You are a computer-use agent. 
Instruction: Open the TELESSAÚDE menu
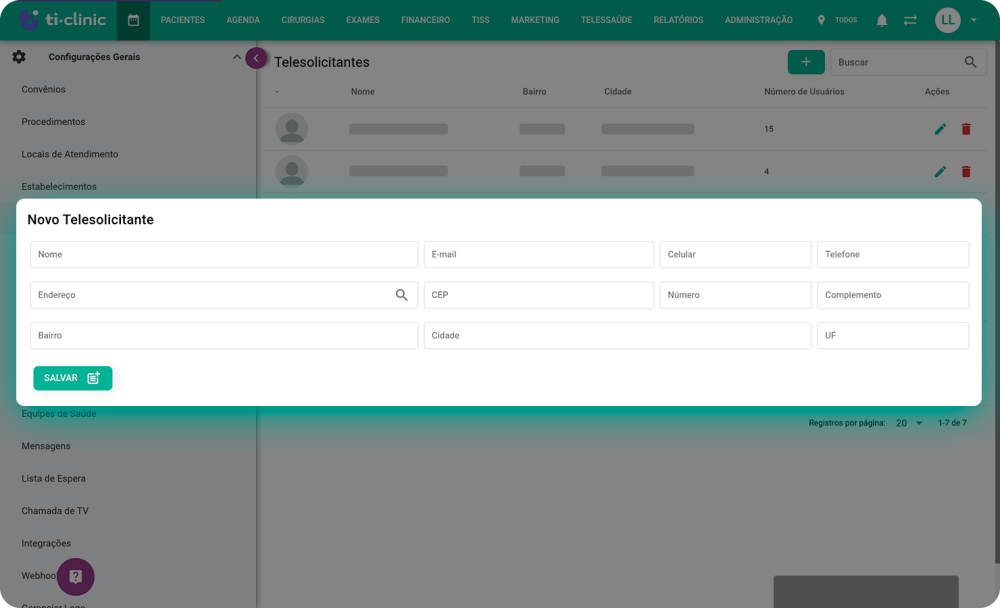pyautogui.click(x=607, y=20)
